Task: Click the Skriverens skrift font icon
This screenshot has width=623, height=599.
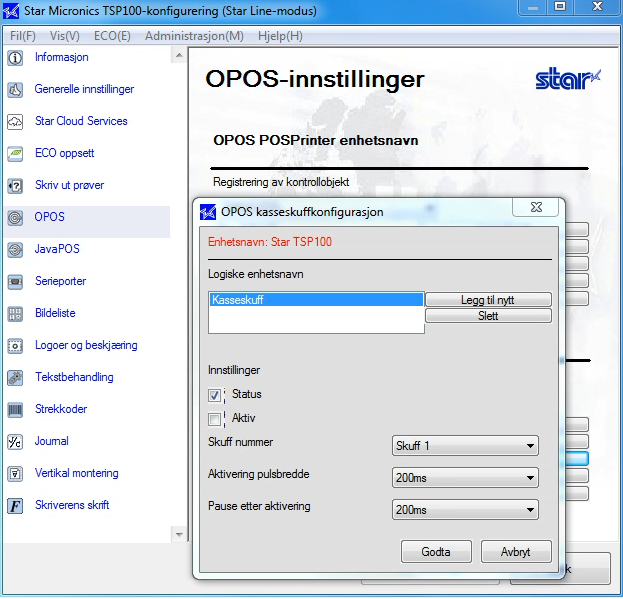Action: (15, 506)
